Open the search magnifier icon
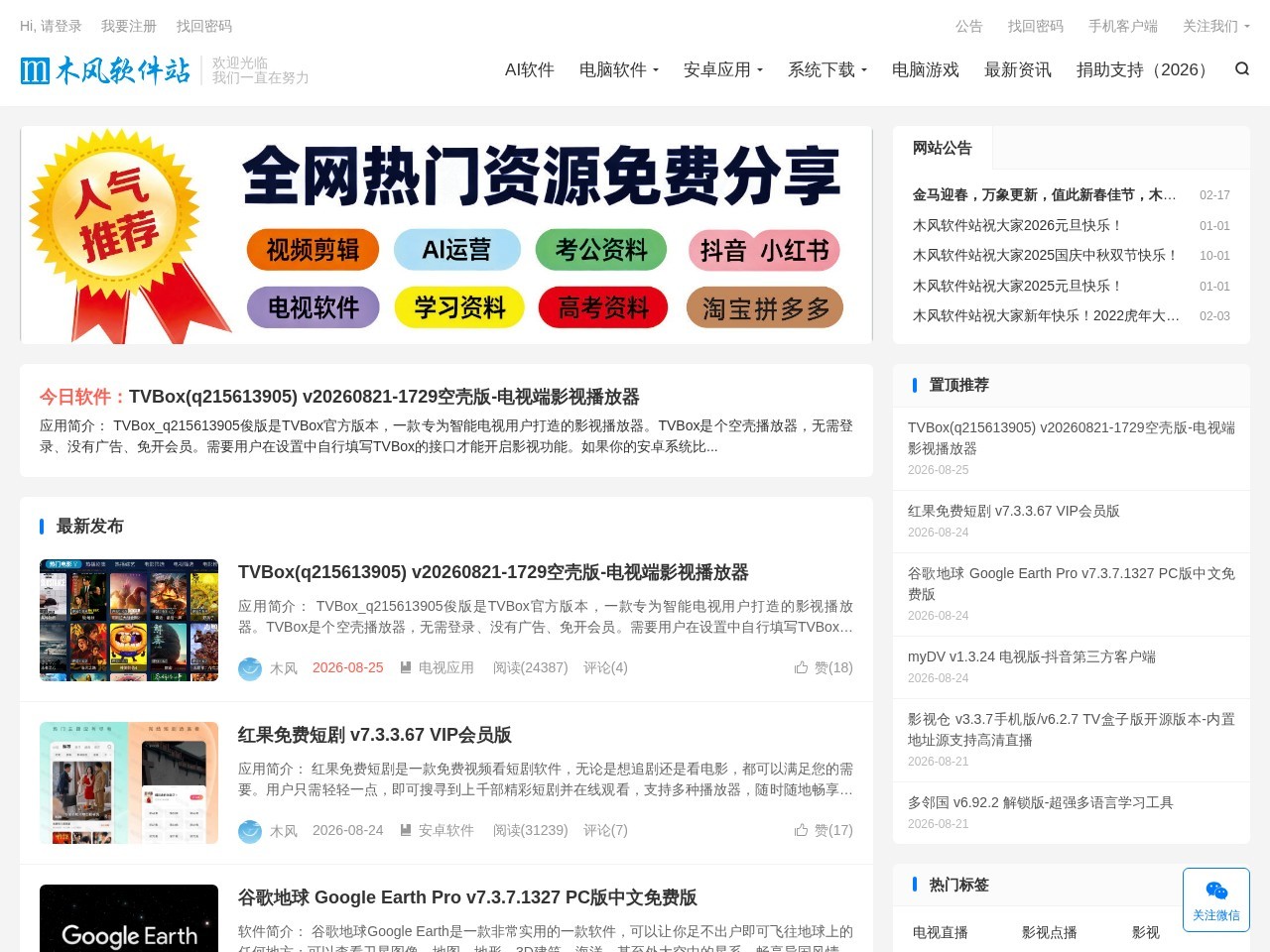Screen dimensions: 1270x952 click(1242, 68)
